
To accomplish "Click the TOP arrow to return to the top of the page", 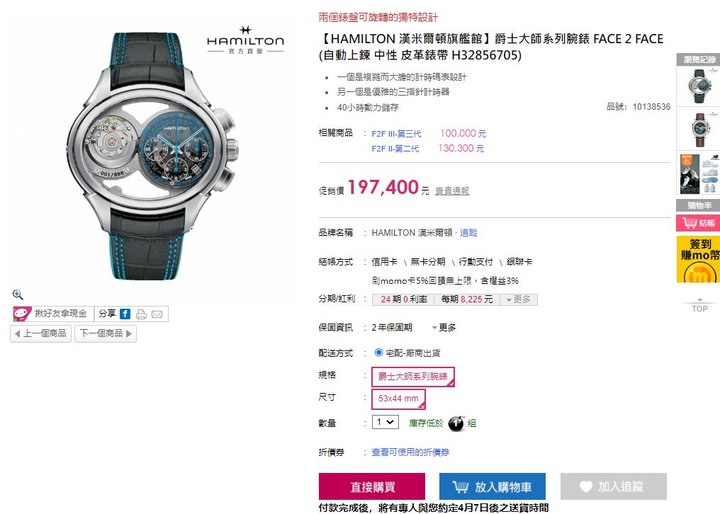I will pyautogui.click(x=699, y=305).
